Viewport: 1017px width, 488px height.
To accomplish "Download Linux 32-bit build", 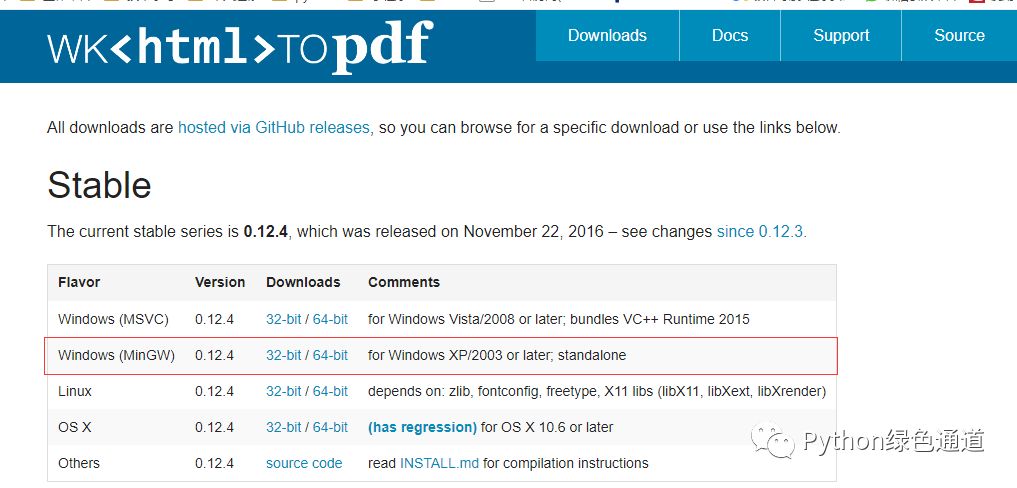I will pyautogui.click(x=283, y=391).
